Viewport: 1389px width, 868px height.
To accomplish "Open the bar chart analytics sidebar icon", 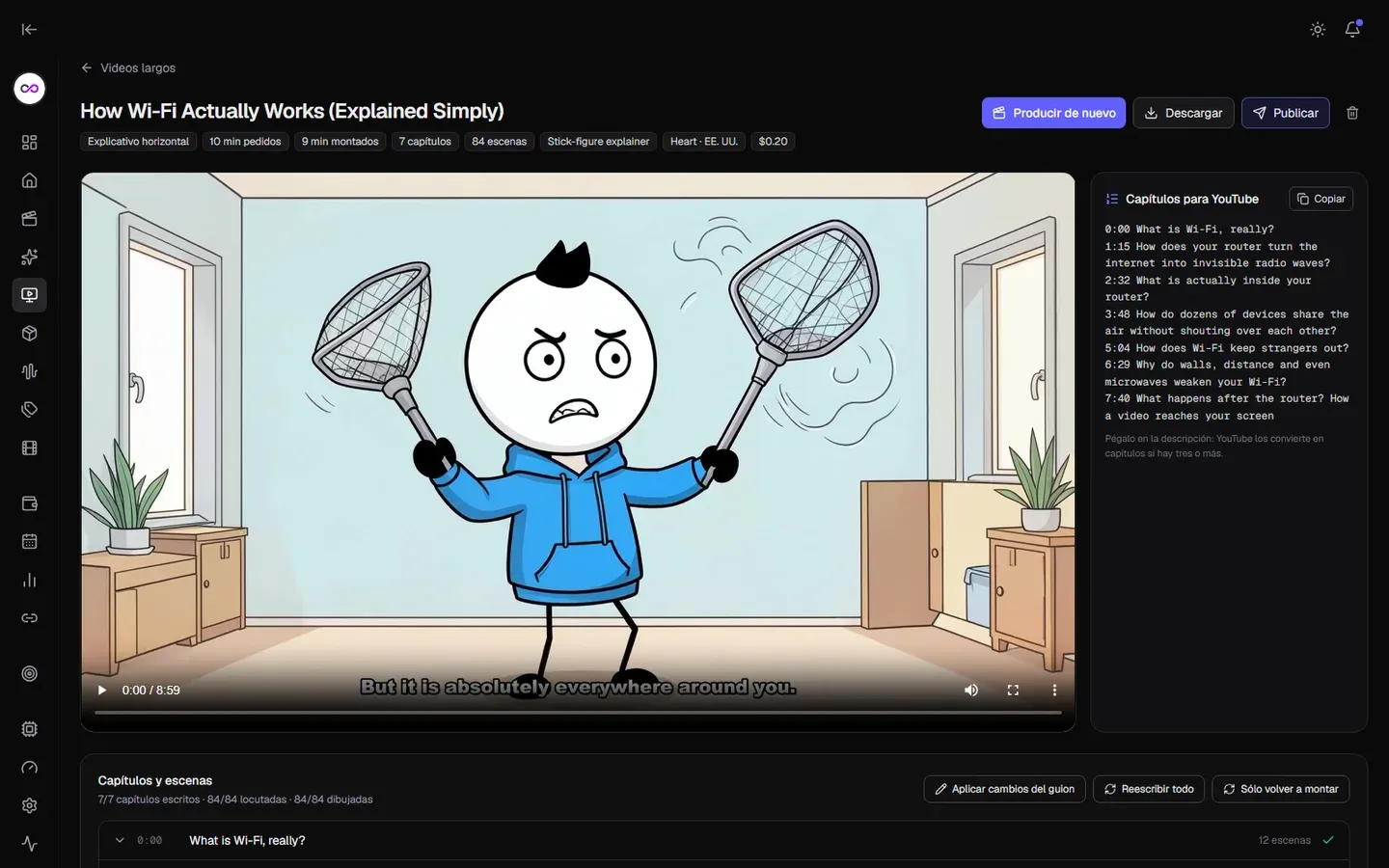I will coord(30,580).
